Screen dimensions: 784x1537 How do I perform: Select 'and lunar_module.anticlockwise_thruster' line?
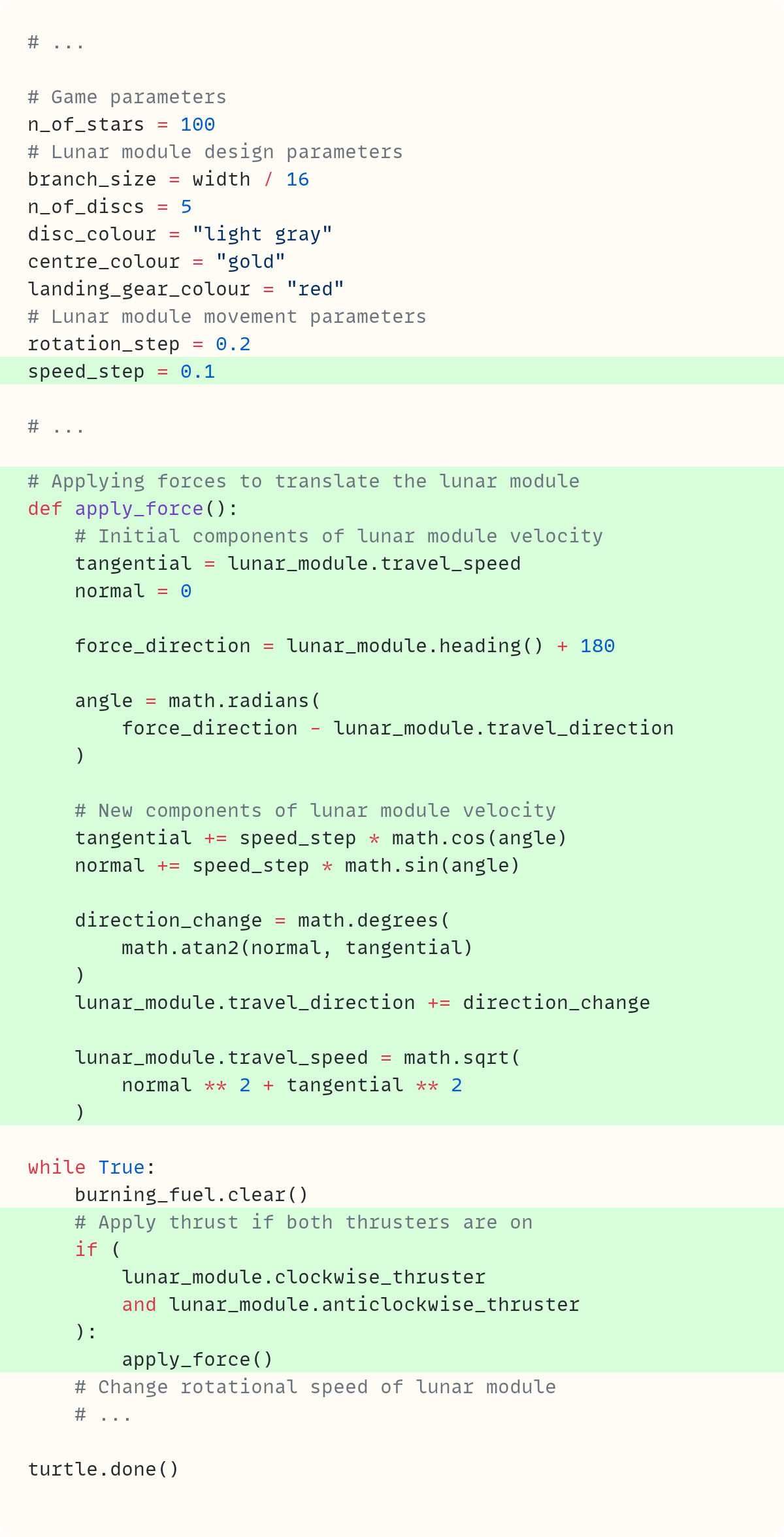(351, 1305)
